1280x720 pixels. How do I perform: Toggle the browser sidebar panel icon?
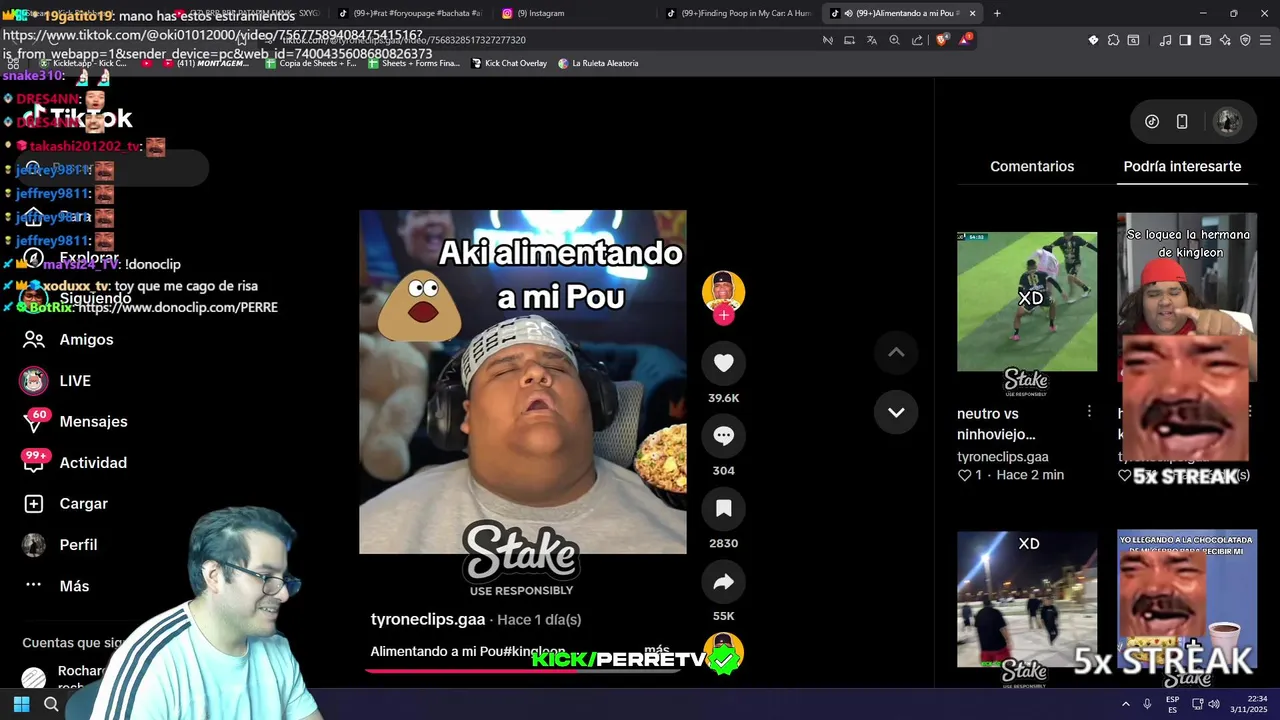tap(1185, 40)
